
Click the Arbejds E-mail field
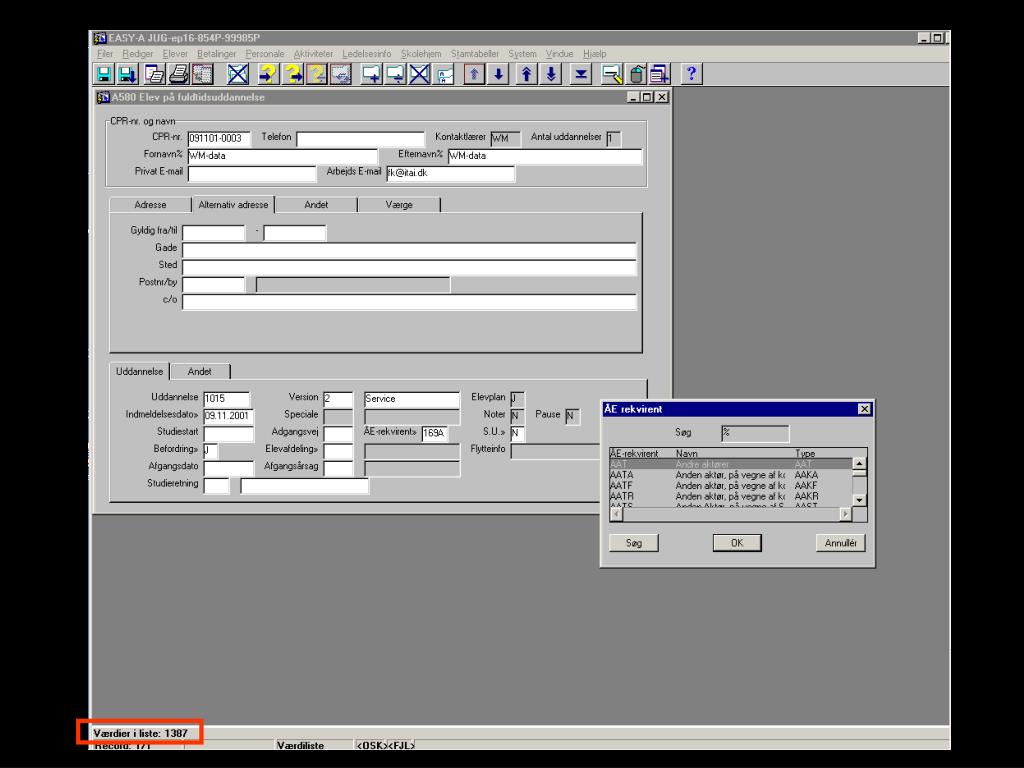tap(450, 173)
